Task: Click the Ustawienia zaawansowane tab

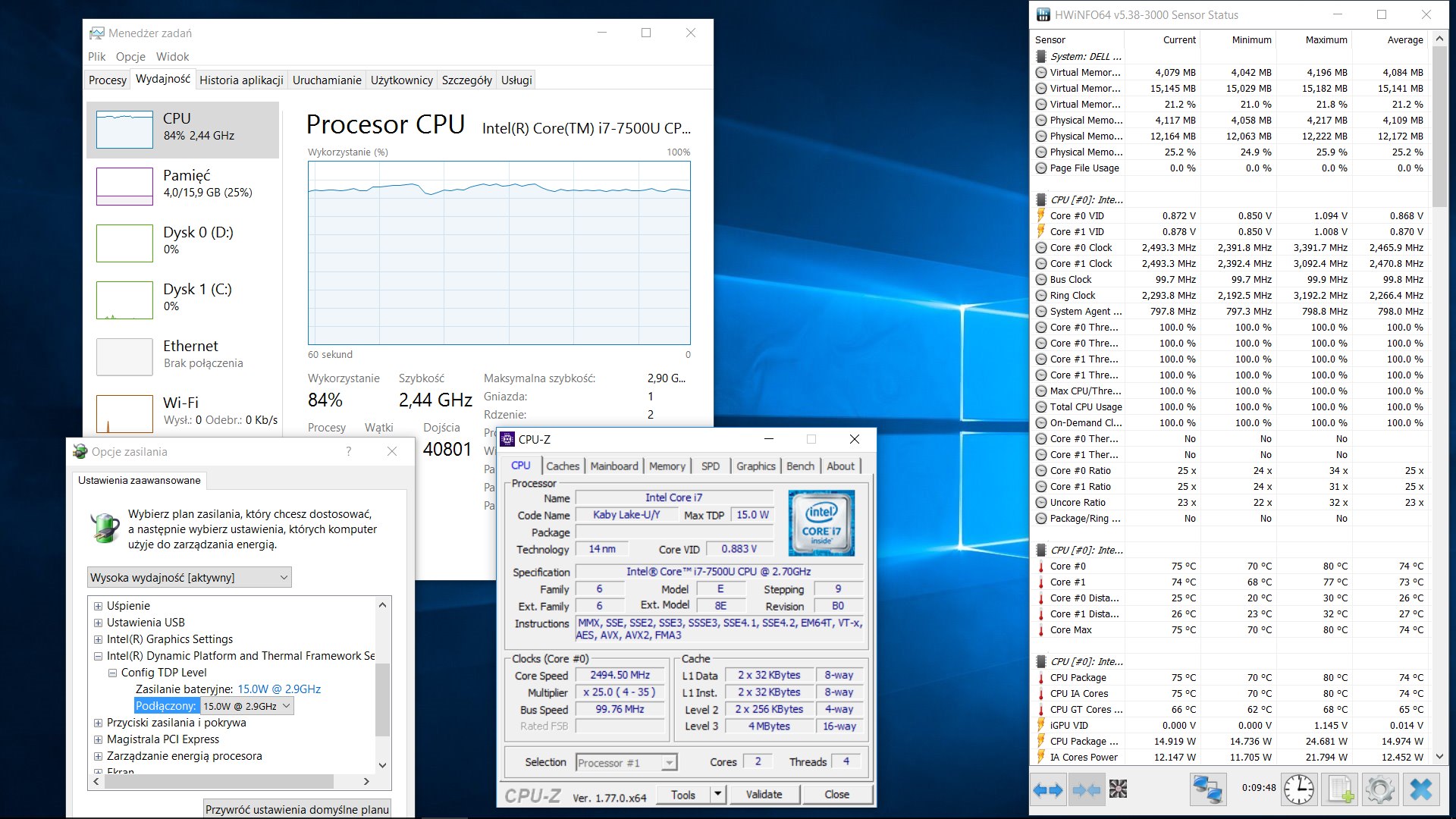Action: coord(140,480)
